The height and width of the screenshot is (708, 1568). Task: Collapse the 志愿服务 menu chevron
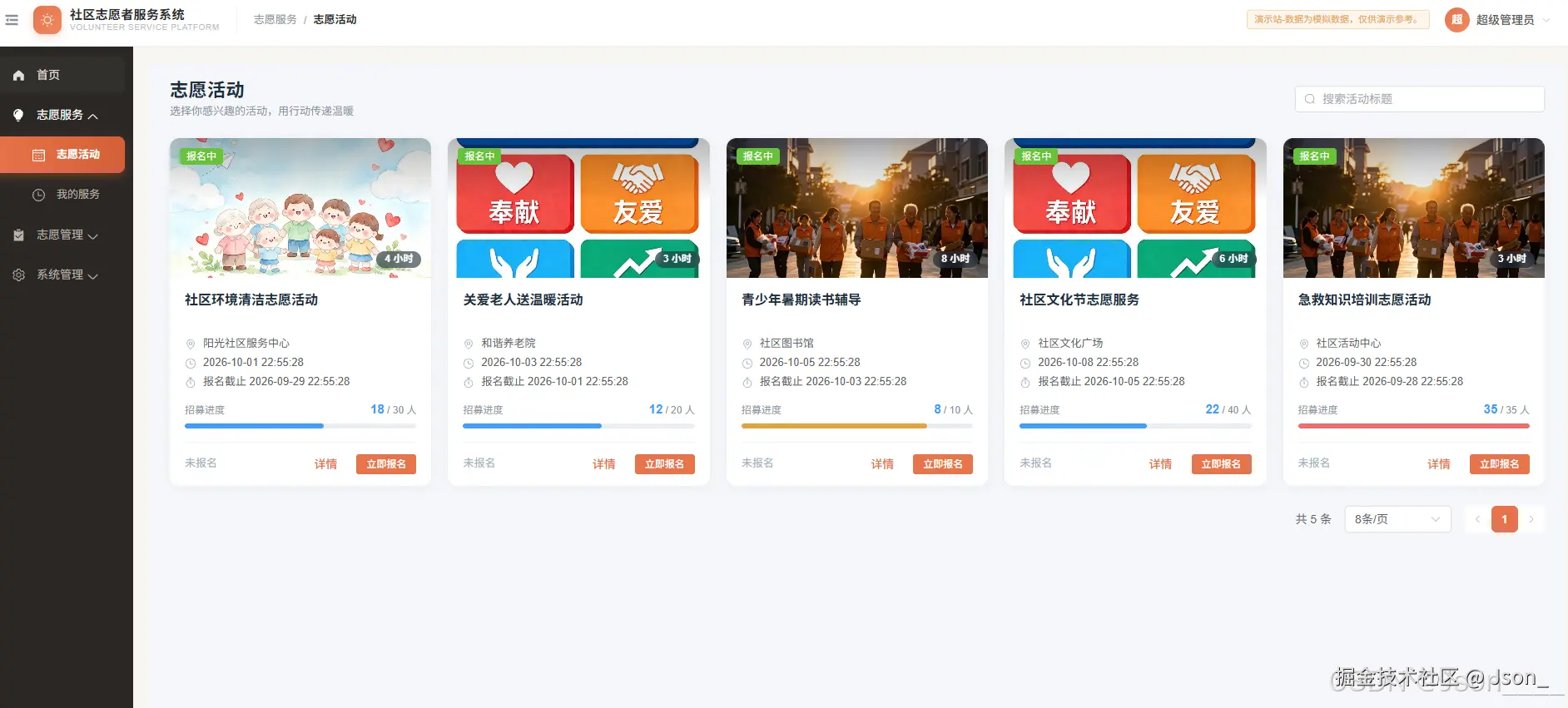(93, 116)
